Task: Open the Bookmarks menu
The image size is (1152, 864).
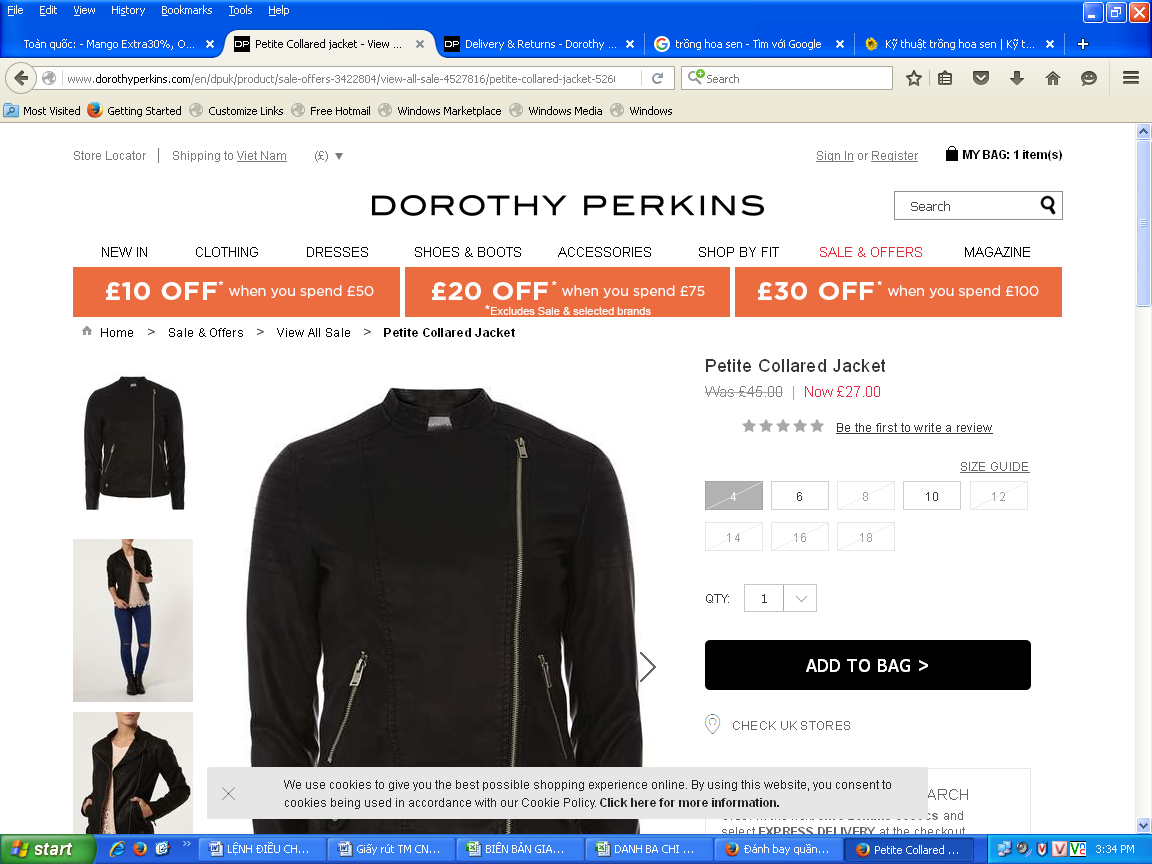Action: (x=186, y=10)
